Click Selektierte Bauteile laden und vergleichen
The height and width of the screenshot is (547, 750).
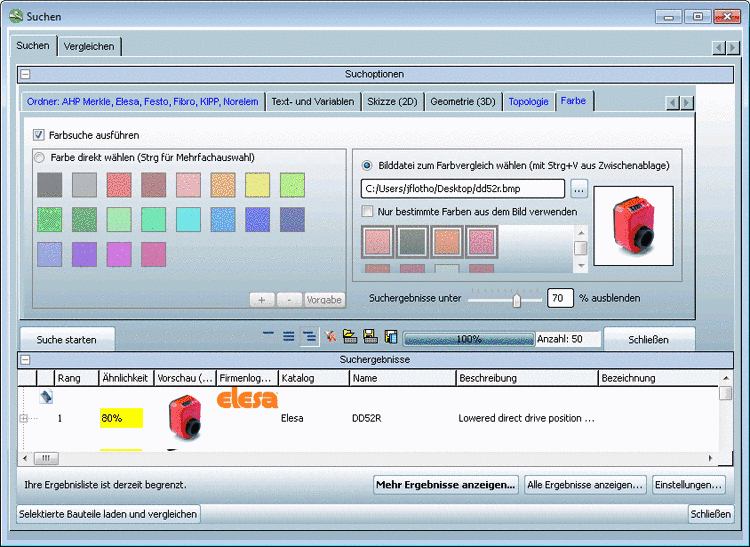tap(108, 514)
